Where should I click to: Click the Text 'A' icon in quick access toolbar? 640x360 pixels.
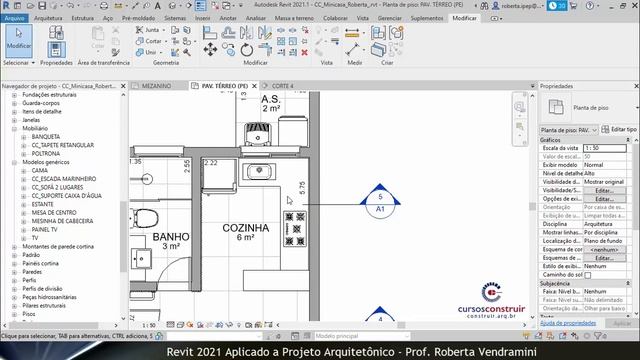(x=158, y=6)
